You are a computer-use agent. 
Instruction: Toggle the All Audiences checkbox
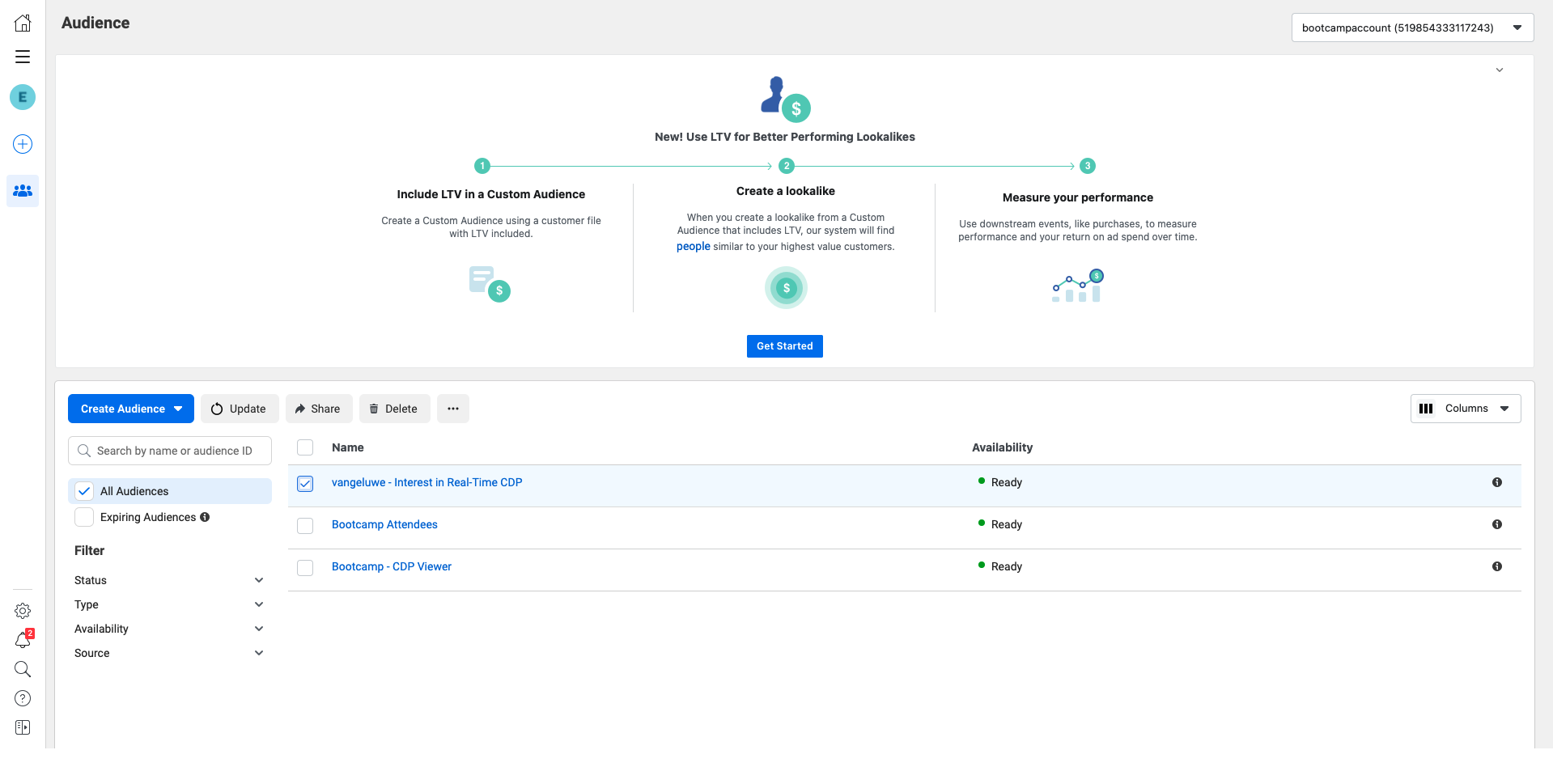(84, 491)
